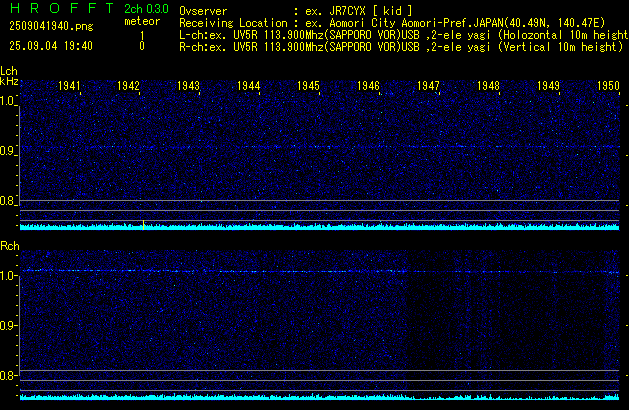Click the 1946 time marker

368,86
